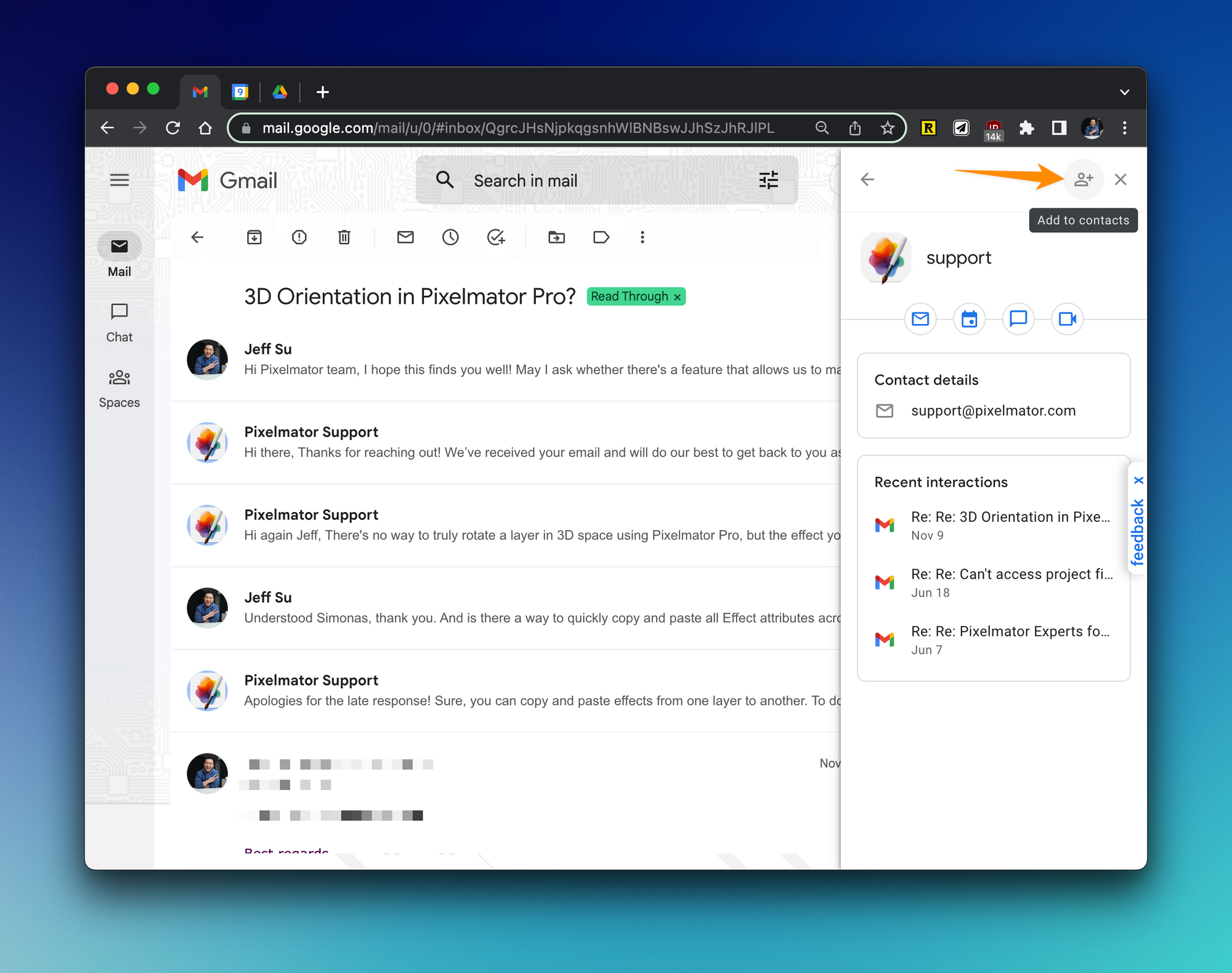Expand Jeff Su message "Understood Simonas"
Image resolution: width=1232 pixels, height=973 pixels.
coord(505,608)
